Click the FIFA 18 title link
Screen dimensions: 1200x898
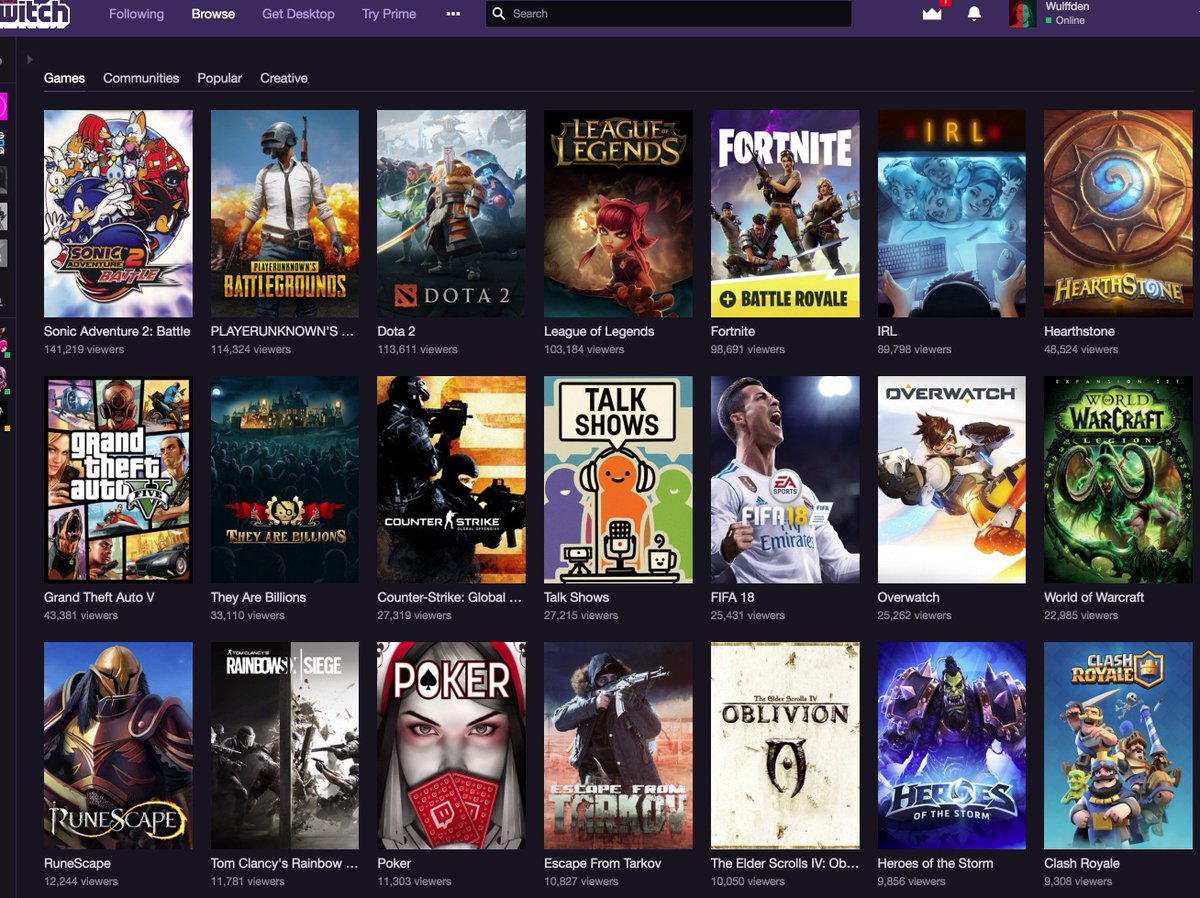pyautogui.click(x=732, y=597)
